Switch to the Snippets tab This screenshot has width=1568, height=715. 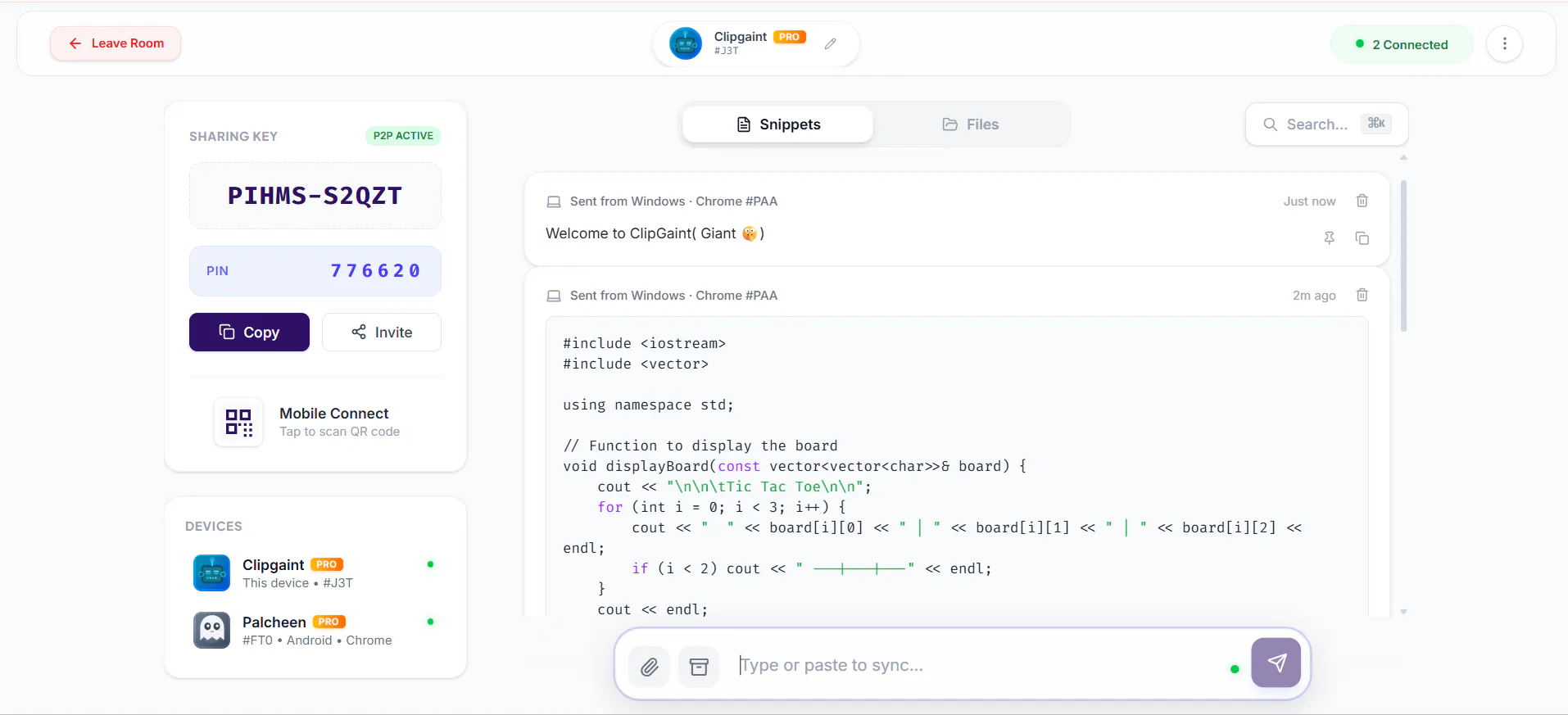coord(778,124)
